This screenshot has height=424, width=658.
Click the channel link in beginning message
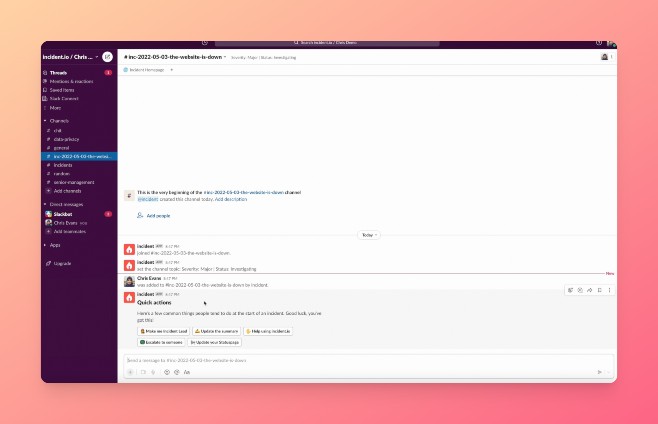tap(243, 192)
